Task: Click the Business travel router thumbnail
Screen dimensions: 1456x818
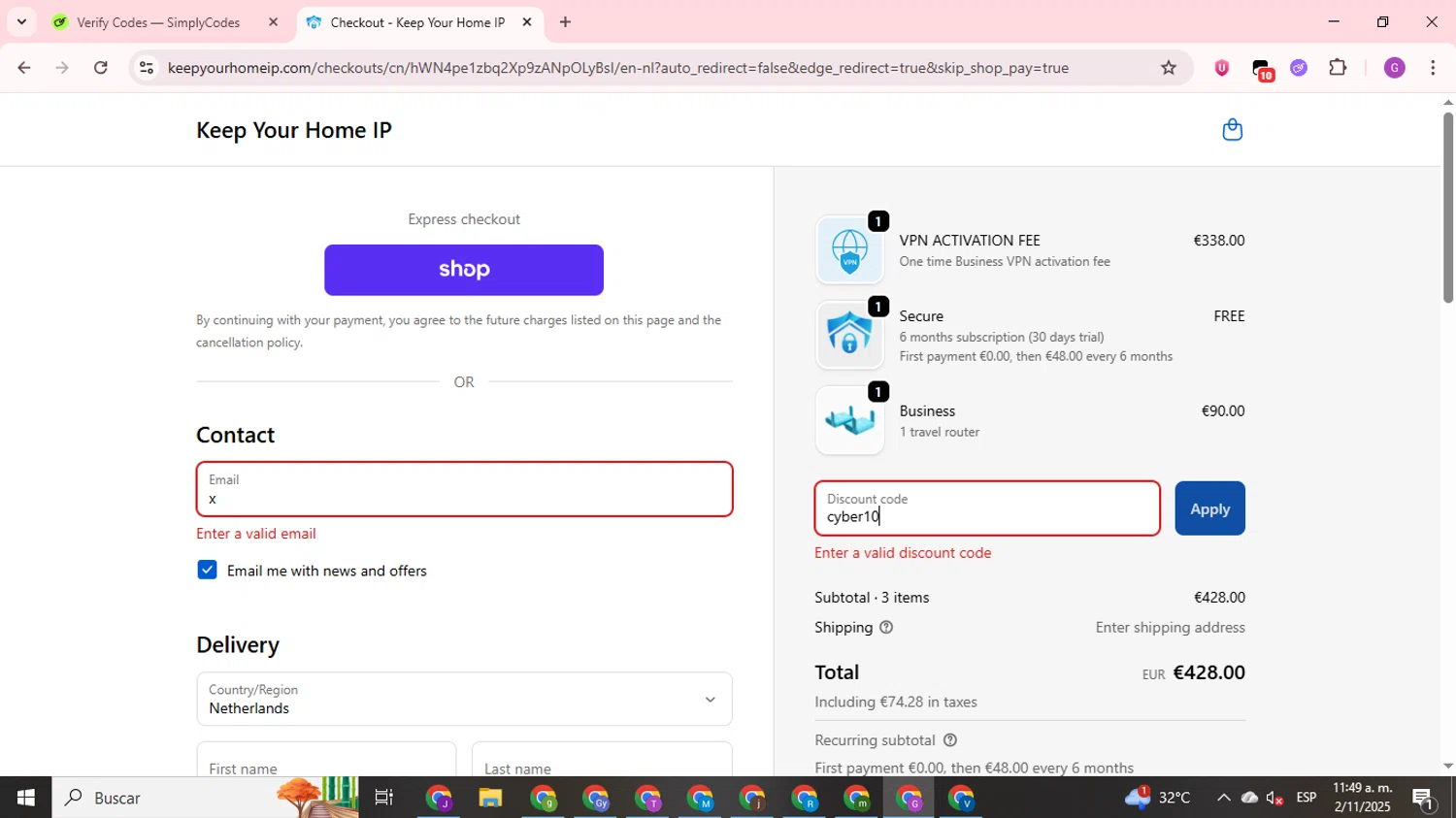Action: [x=849, y=420]
